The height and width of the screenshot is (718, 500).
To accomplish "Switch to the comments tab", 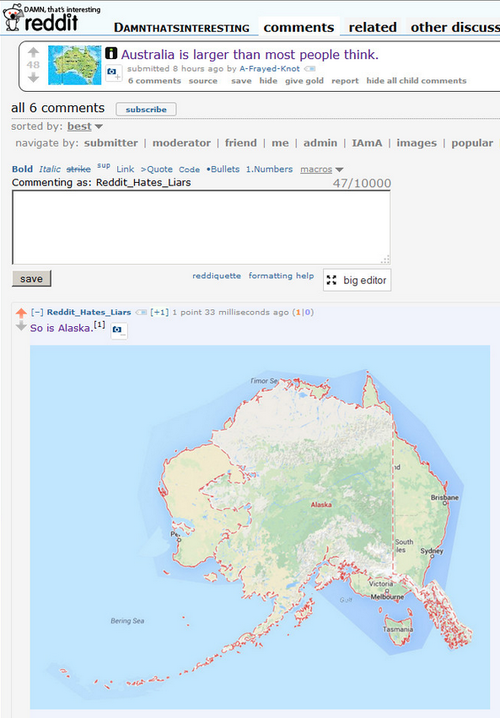I will pos(299,27).
